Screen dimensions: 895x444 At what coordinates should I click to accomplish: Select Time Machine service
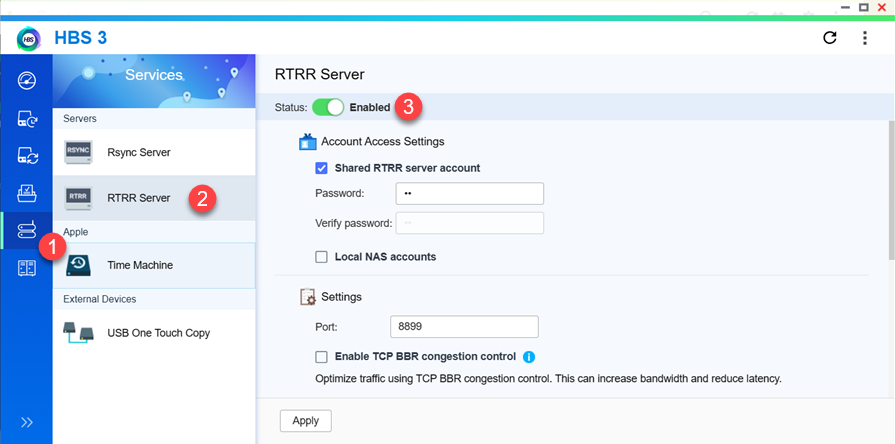coord(140,265)
